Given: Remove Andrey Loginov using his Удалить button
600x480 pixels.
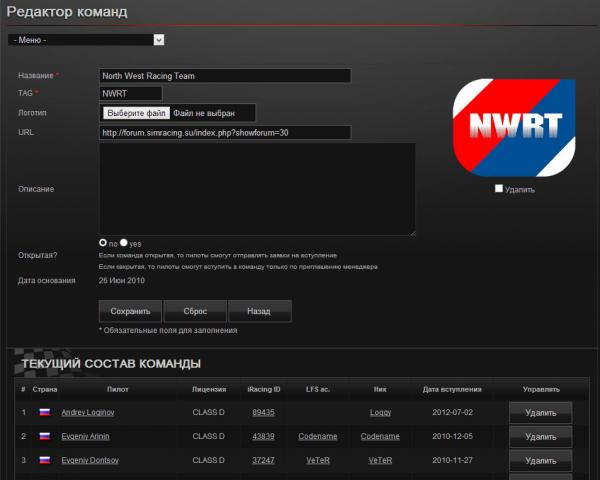Looking at the screenshot, I should (540, 412).
